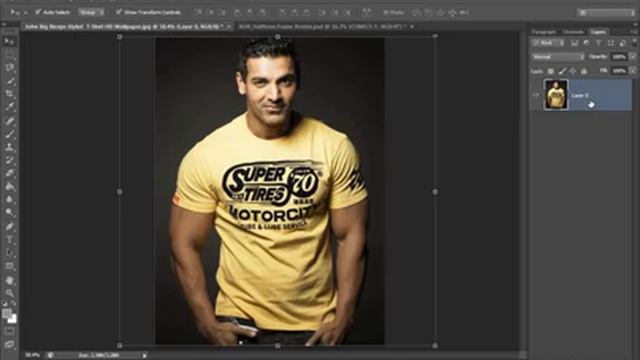Select the Brush tool
The height and width of the screenshot is (360, 640).
[x=9, y=133]
